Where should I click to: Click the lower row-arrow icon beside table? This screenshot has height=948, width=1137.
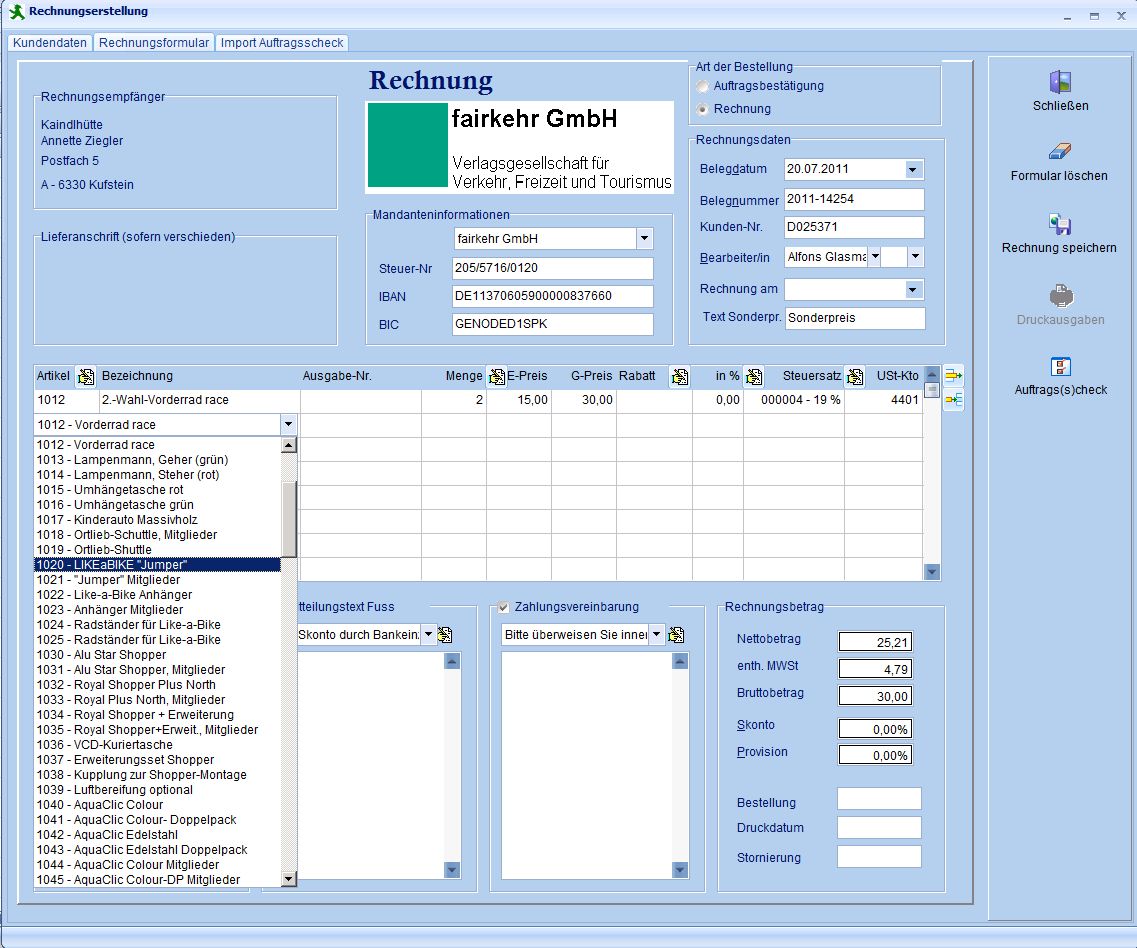pos(954,400)
